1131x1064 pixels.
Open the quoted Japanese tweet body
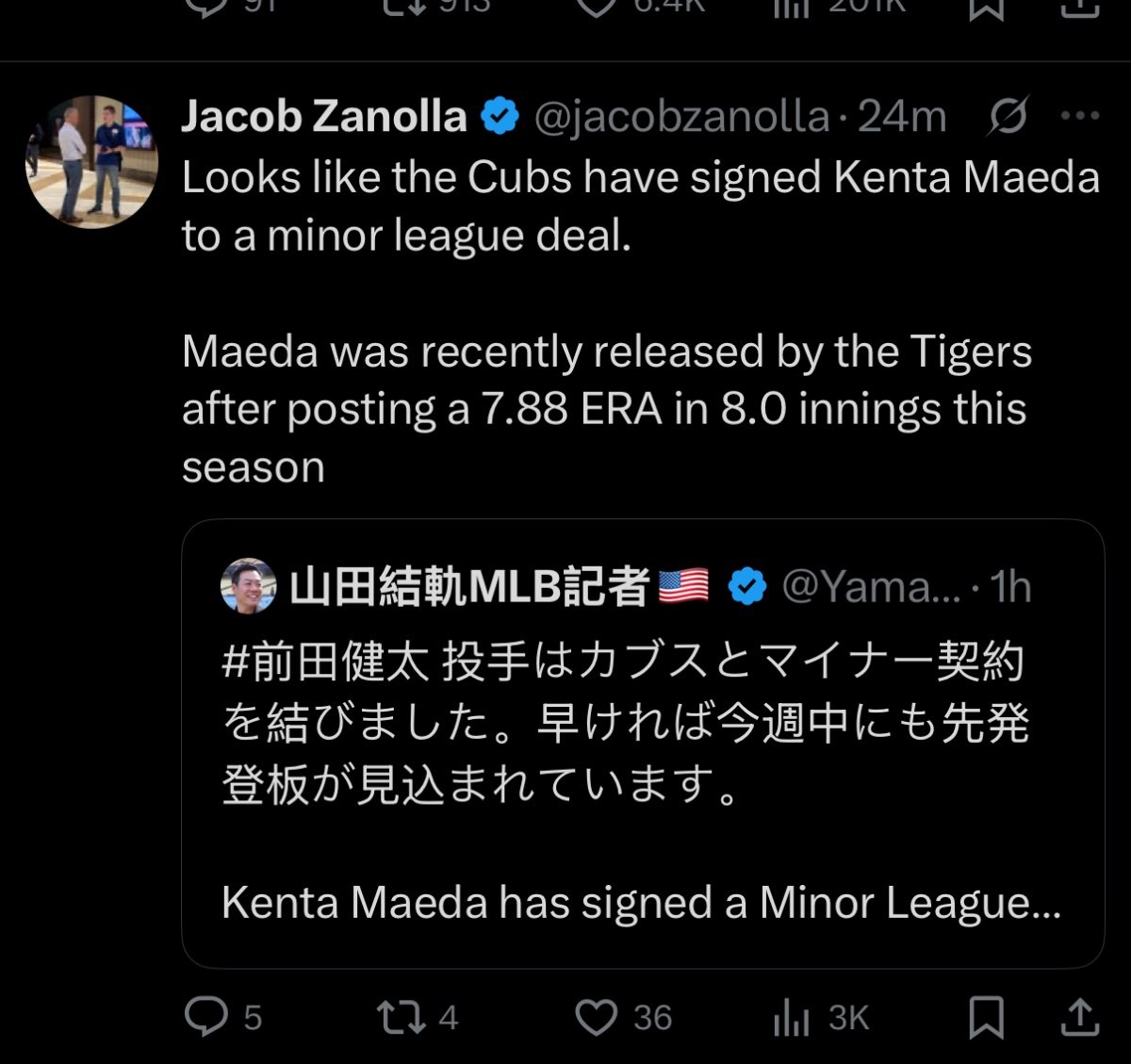pos(624,723)
